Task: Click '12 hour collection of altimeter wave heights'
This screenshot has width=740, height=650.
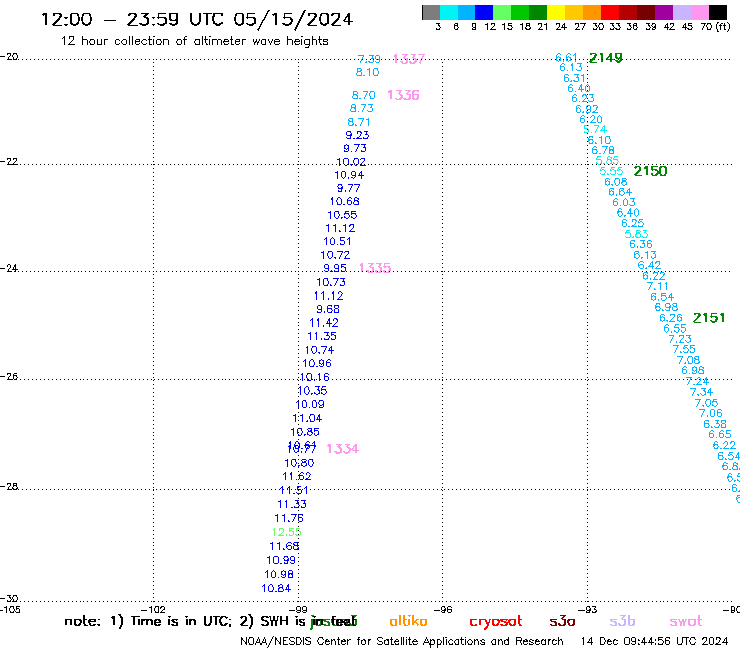Action: [x=194, y=41]
